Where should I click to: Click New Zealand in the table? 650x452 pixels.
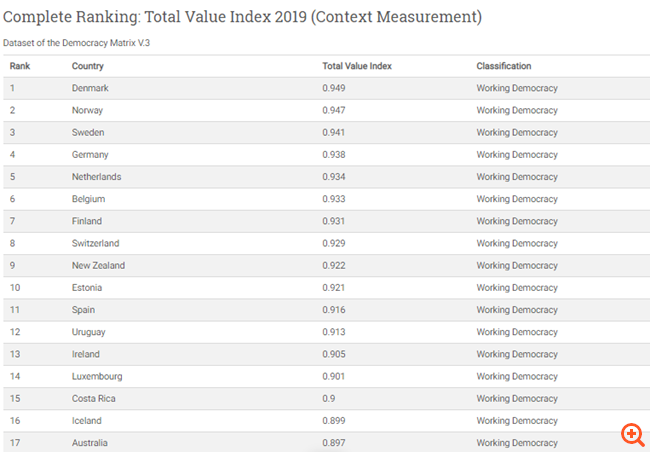tap(98, 265)
